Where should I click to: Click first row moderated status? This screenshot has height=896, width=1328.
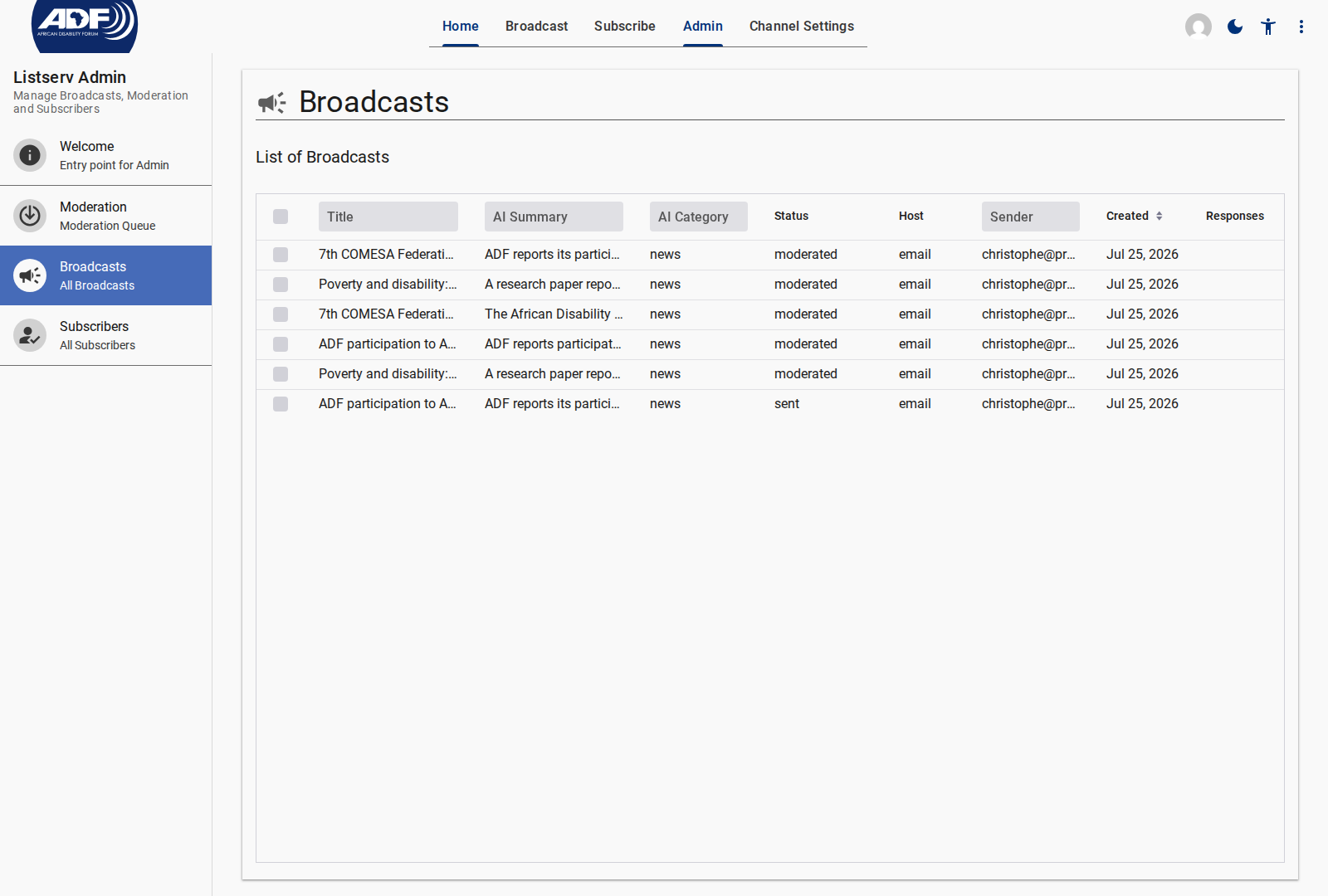click(806, 255)
